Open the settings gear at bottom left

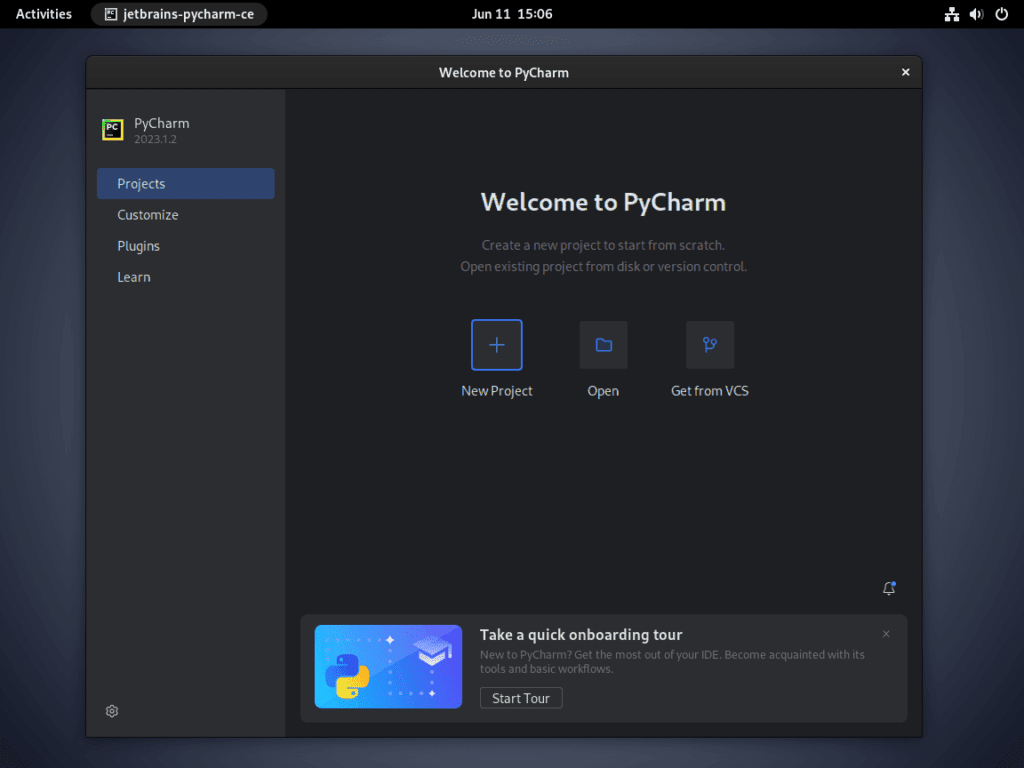tap(111, 710)
